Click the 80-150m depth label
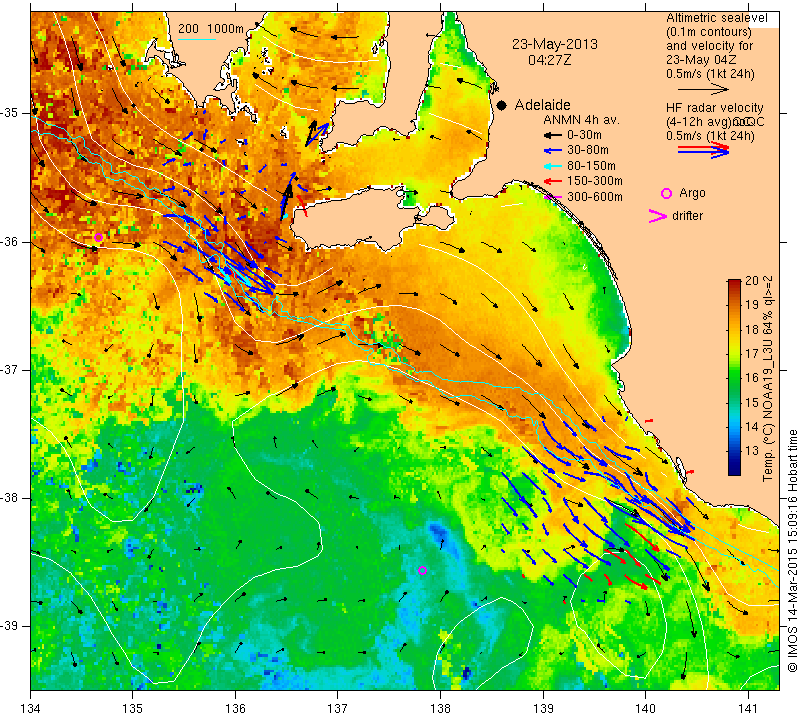Viewport: 800px width, 720px height. coord(591,166)
